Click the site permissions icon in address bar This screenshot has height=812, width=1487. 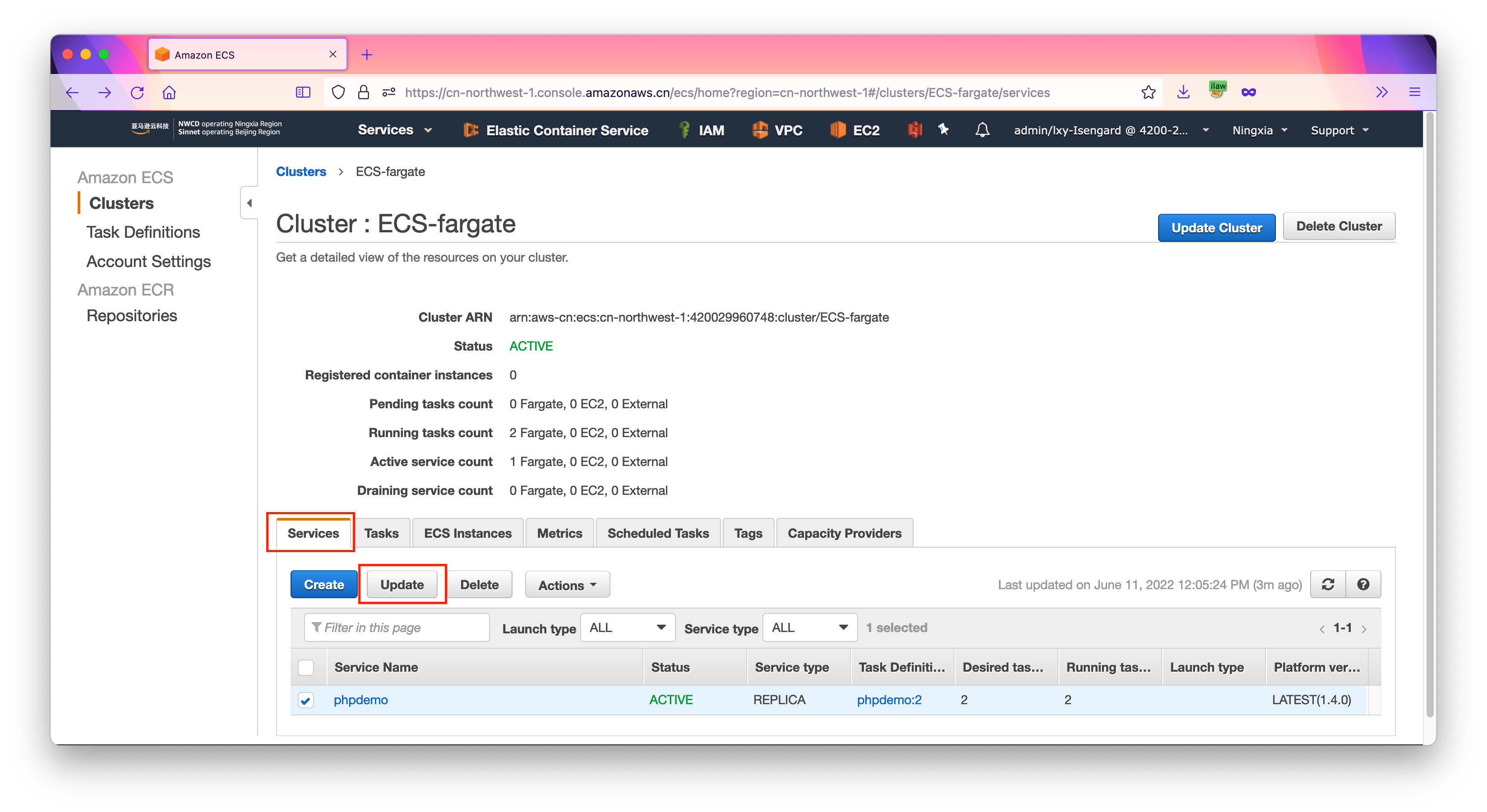tap(388, 92)
